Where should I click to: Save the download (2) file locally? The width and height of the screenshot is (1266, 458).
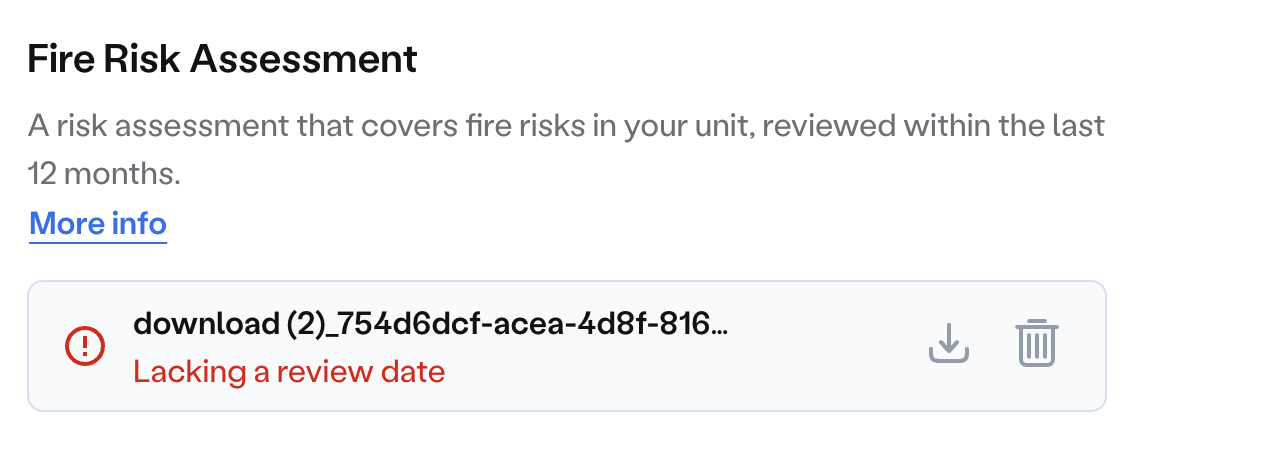[949, 345]
